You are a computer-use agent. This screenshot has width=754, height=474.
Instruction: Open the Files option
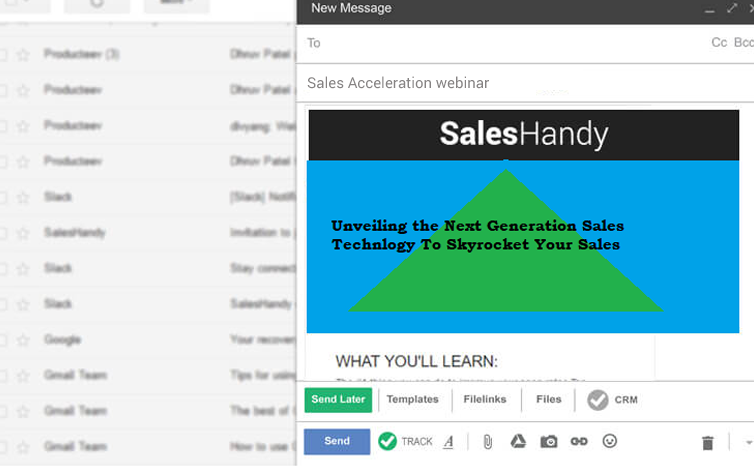tap(549, 399)
